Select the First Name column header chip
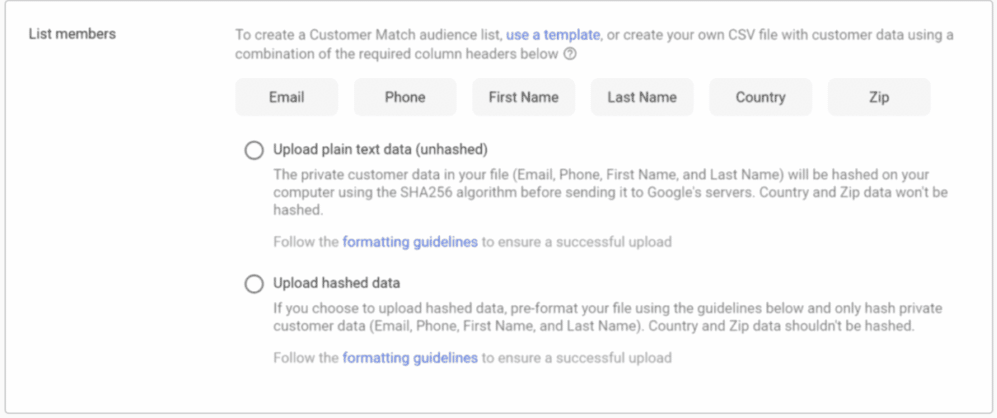997x418 pixels. (x=523, y=97)
